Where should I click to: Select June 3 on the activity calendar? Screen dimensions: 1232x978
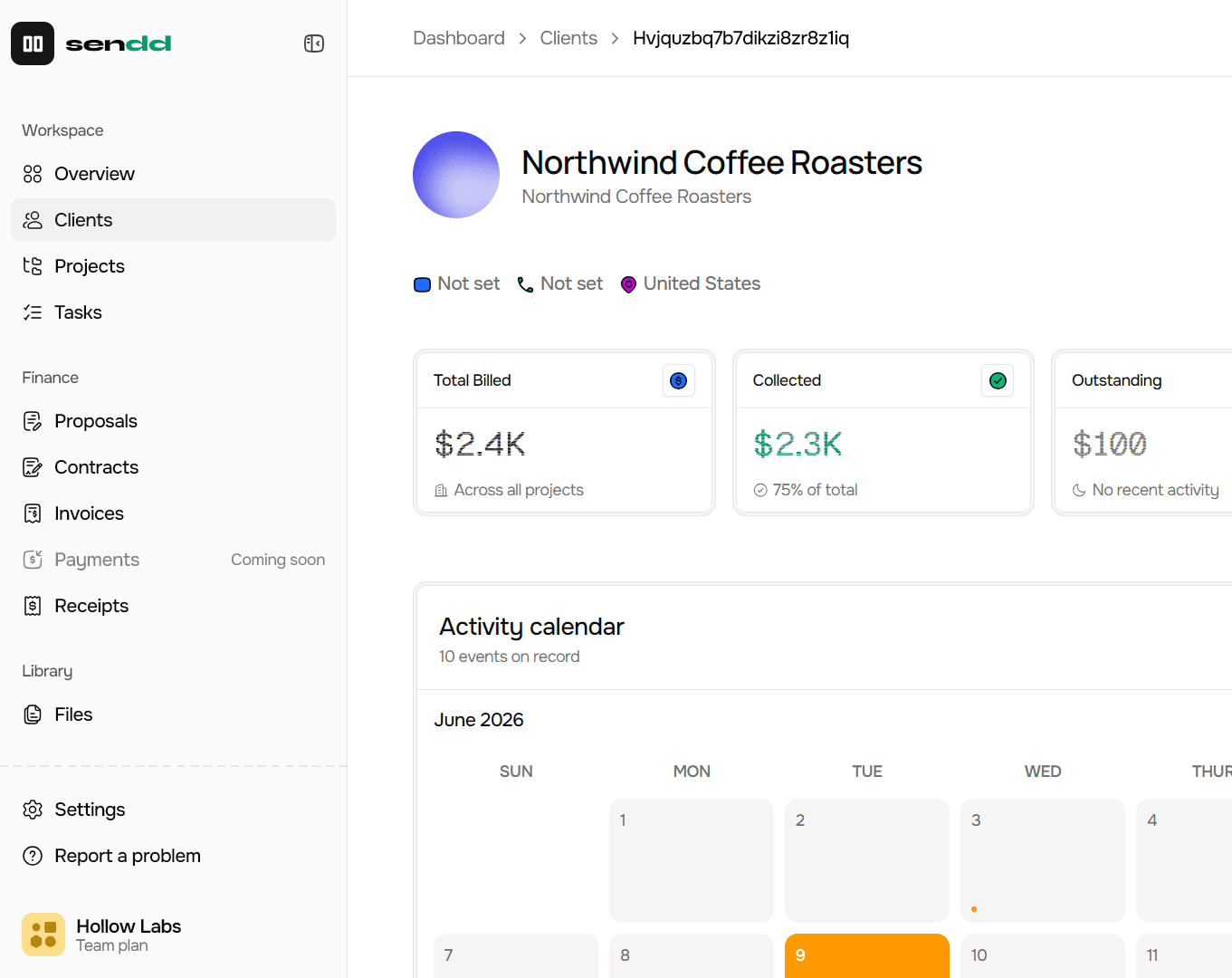click(x=1043, y=860)
